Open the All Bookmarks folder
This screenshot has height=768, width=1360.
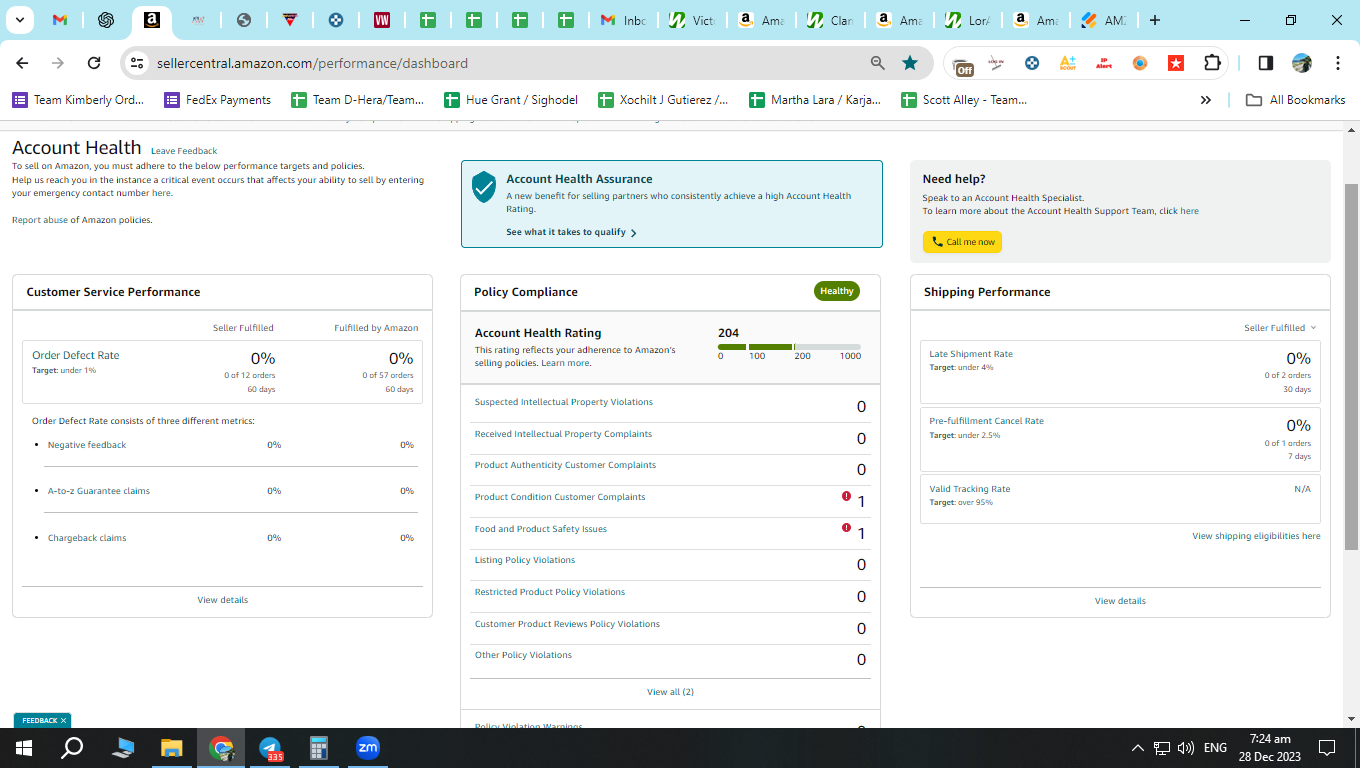(1295, 100)
